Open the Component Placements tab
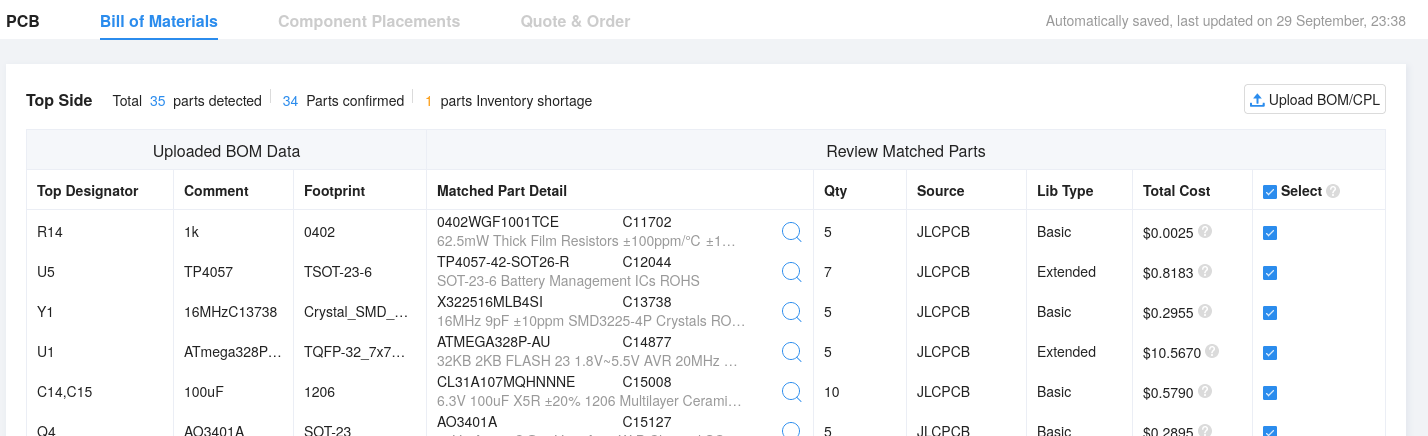This screenshot has width=1428, height=436. tap(369, 21)
